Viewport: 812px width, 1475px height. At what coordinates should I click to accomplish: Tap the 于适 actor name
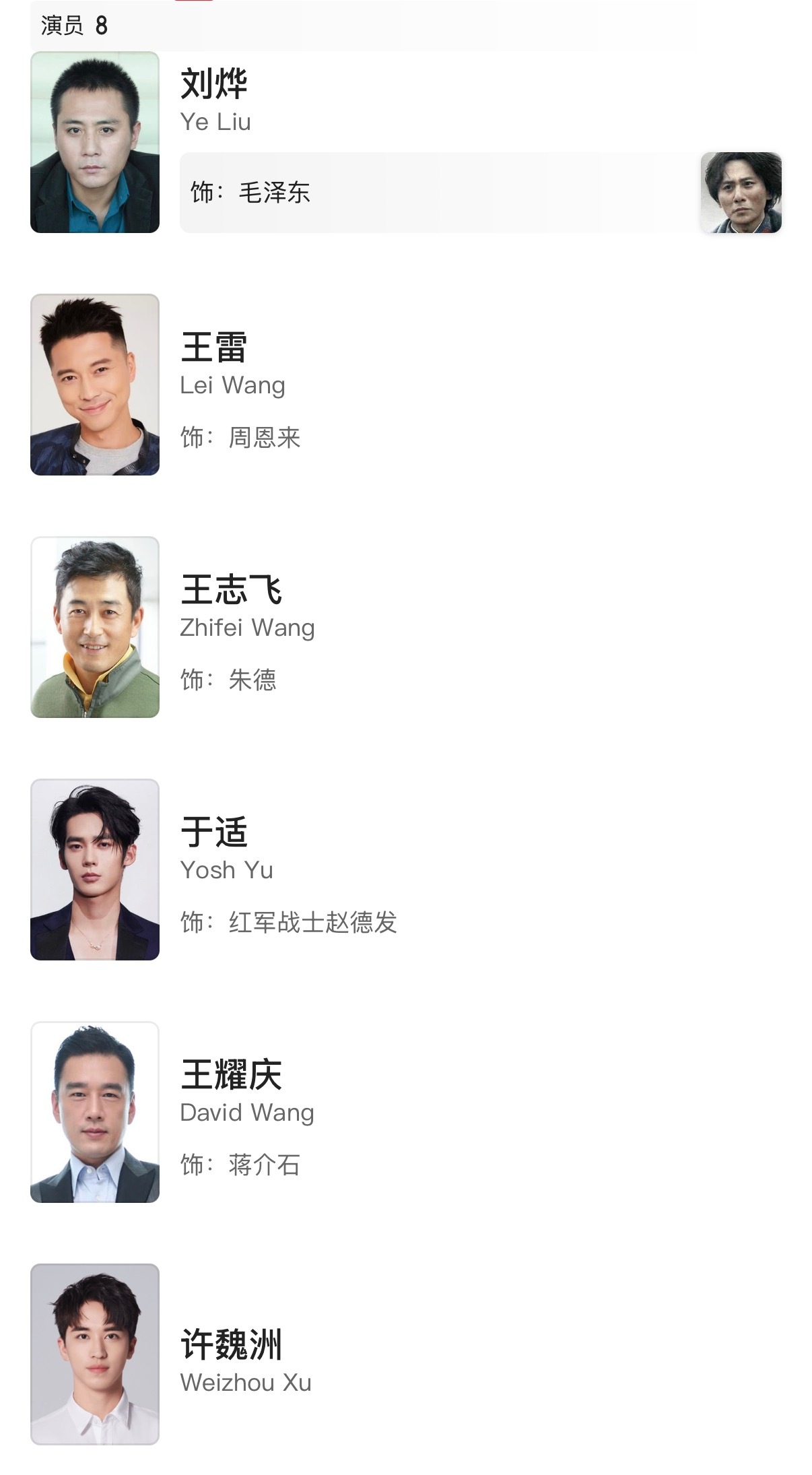click(214, 832)
